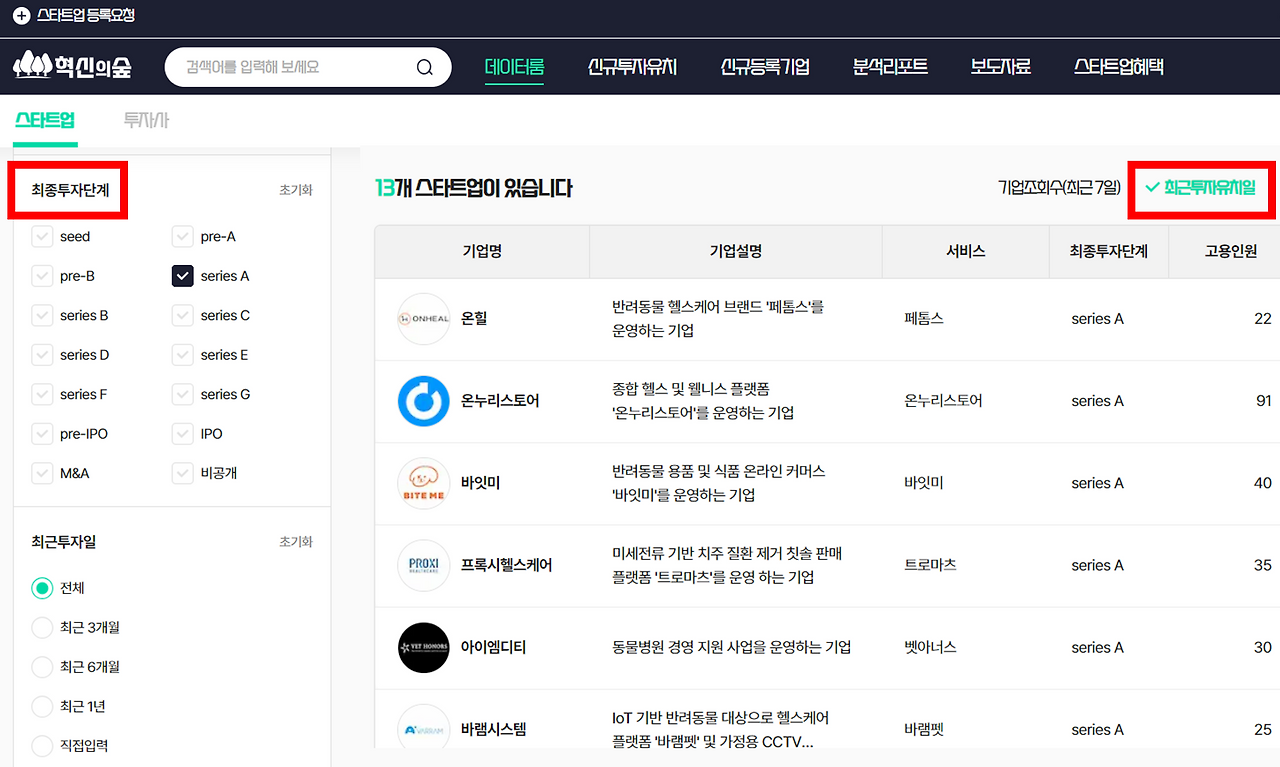
Task: Open the 스타트업혜택 menu
Action: pyautogui.click(x=1119, y=67)
